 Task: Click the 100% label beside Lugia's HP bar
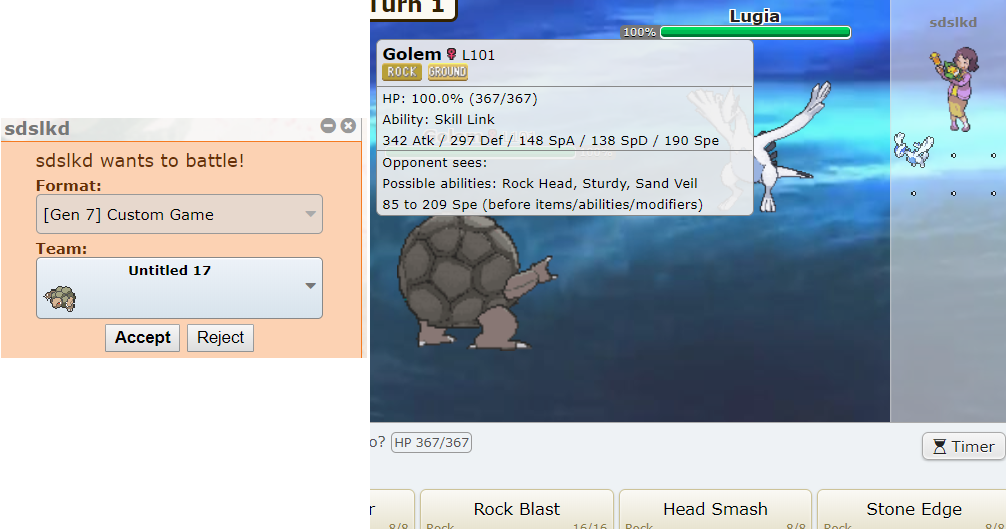pyautogui.click(x=640, y=32)
